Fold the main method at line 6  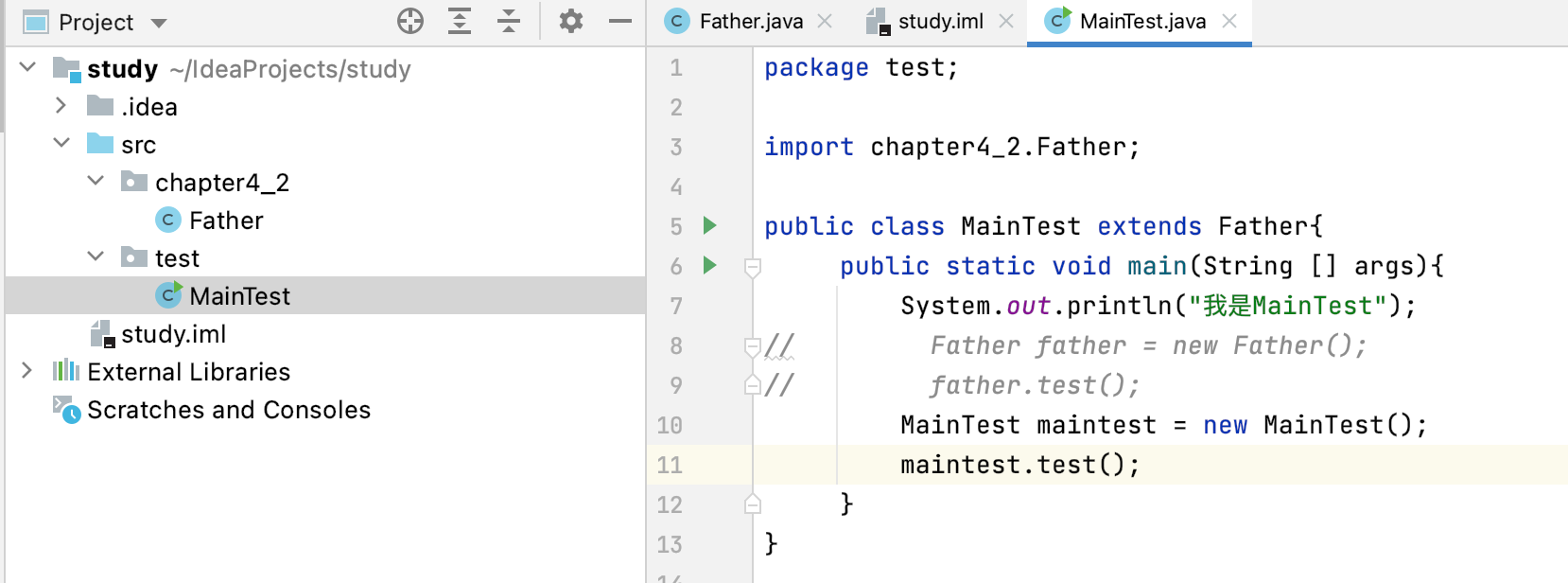tap(753, 268)
